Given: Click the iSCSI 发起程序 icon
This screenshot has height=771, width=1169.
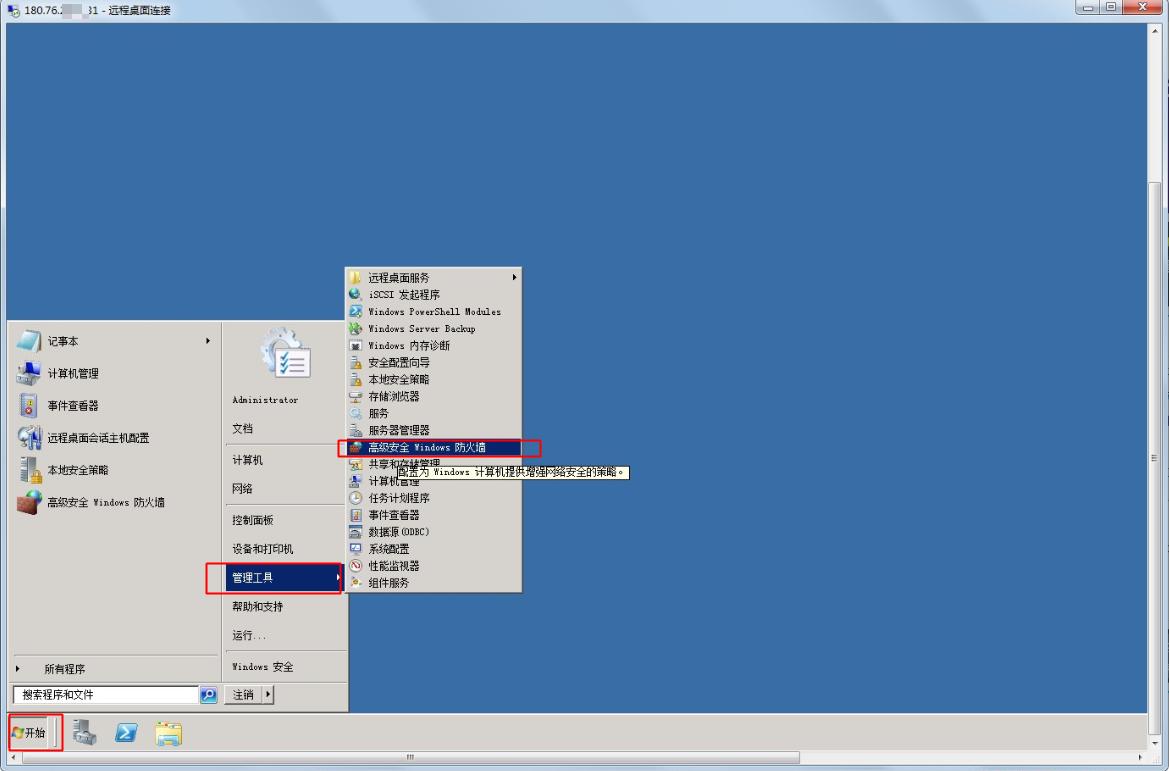Looking at the screenshot, I should tap(356, 295).
